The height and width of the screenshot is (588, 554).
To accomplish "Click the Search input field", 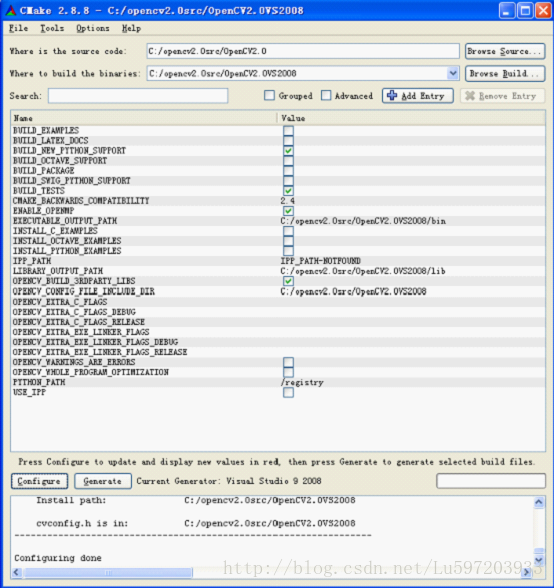I will [138, 96].
